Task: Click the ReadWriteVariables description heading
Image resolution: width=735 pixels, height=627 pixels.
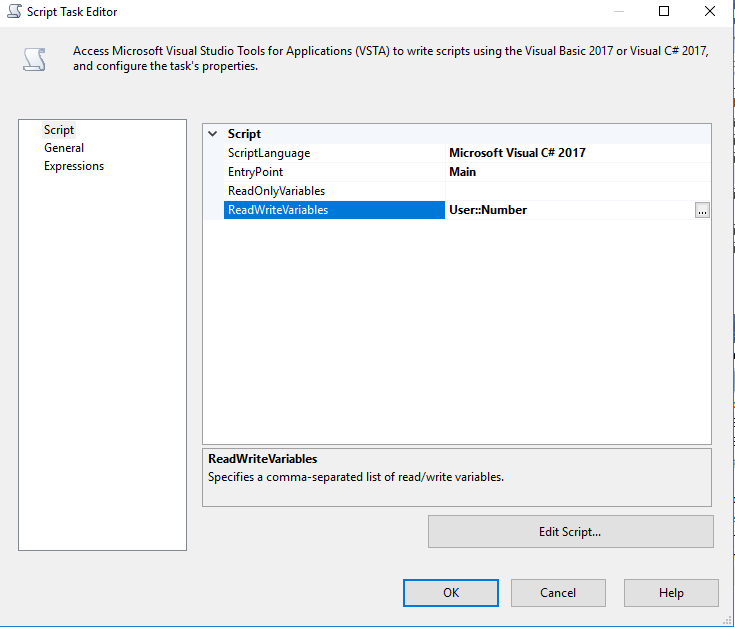Action: click(262, 459)
